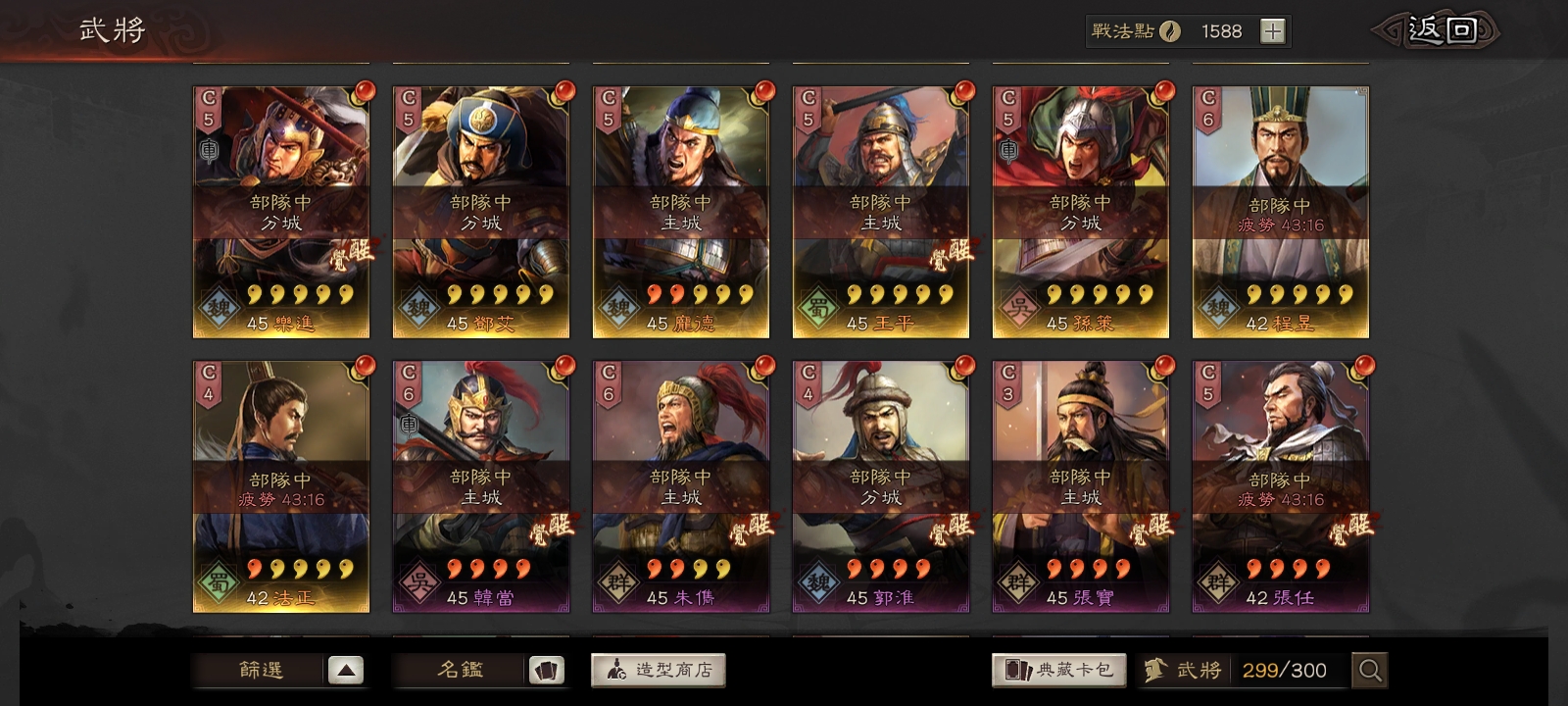Open the 典藏卡包 card pack

pyautogui.click(x=1059, y=670)
